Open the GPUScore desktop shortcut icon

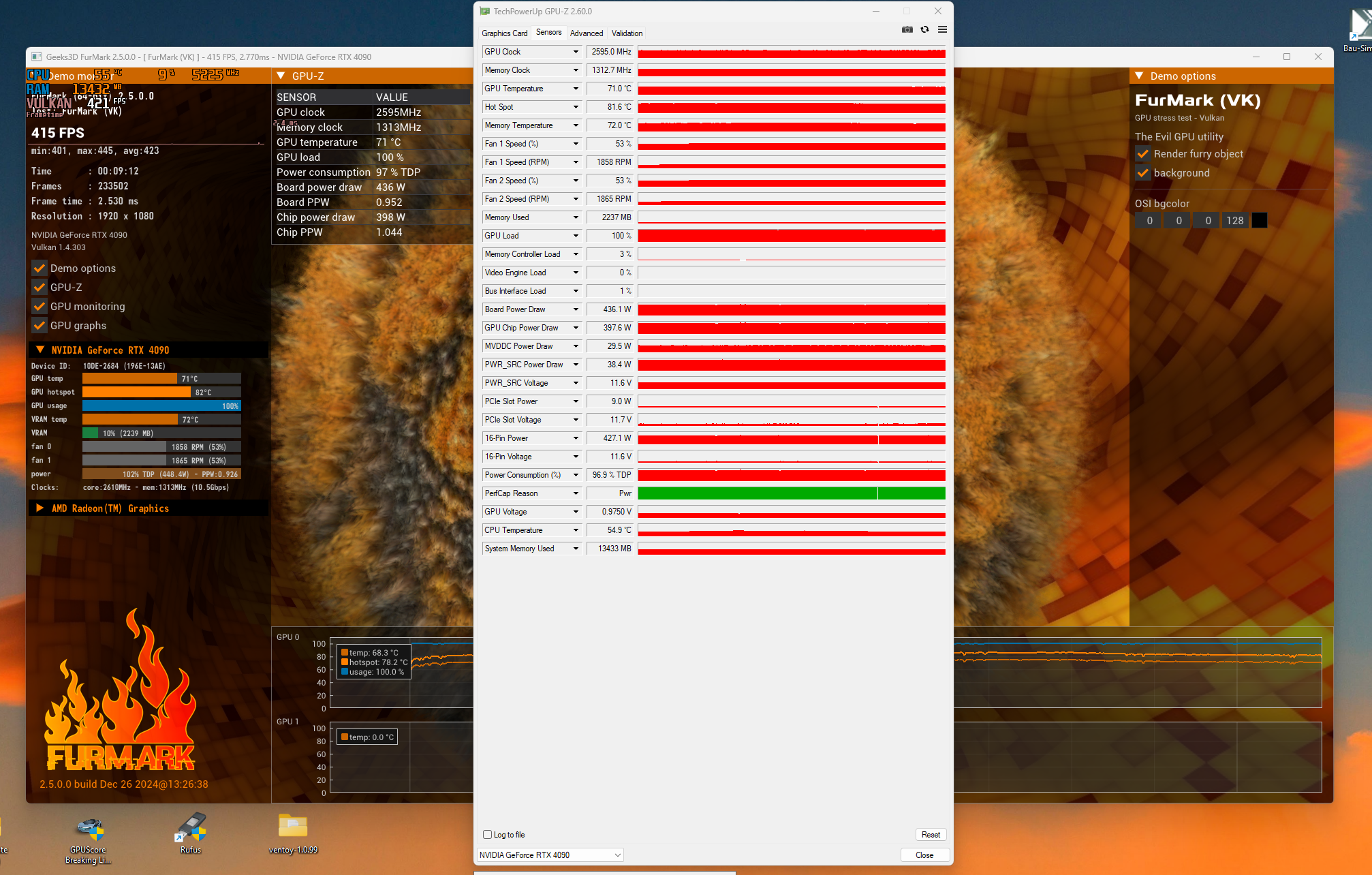89,830
